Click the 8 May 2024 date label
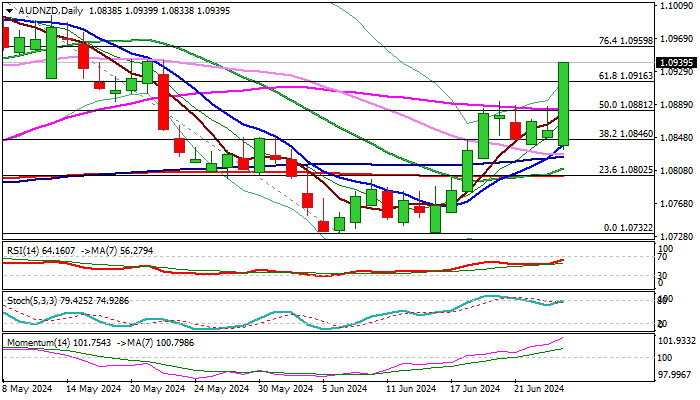Screen dimensions: 700x400 click(x=28, y=389)
